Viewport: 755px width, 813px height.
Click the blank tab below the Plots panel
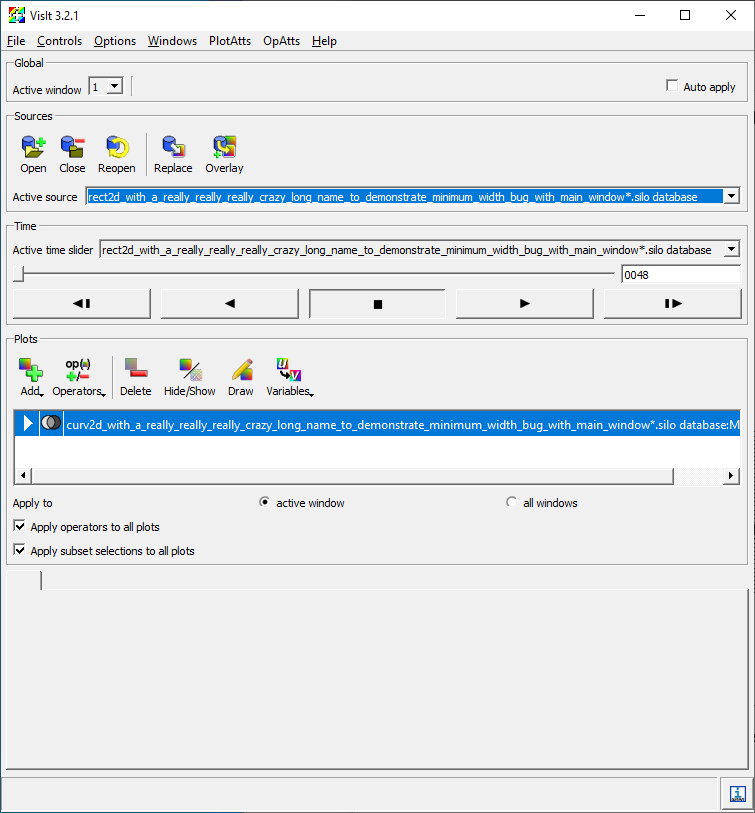point(24,580)
